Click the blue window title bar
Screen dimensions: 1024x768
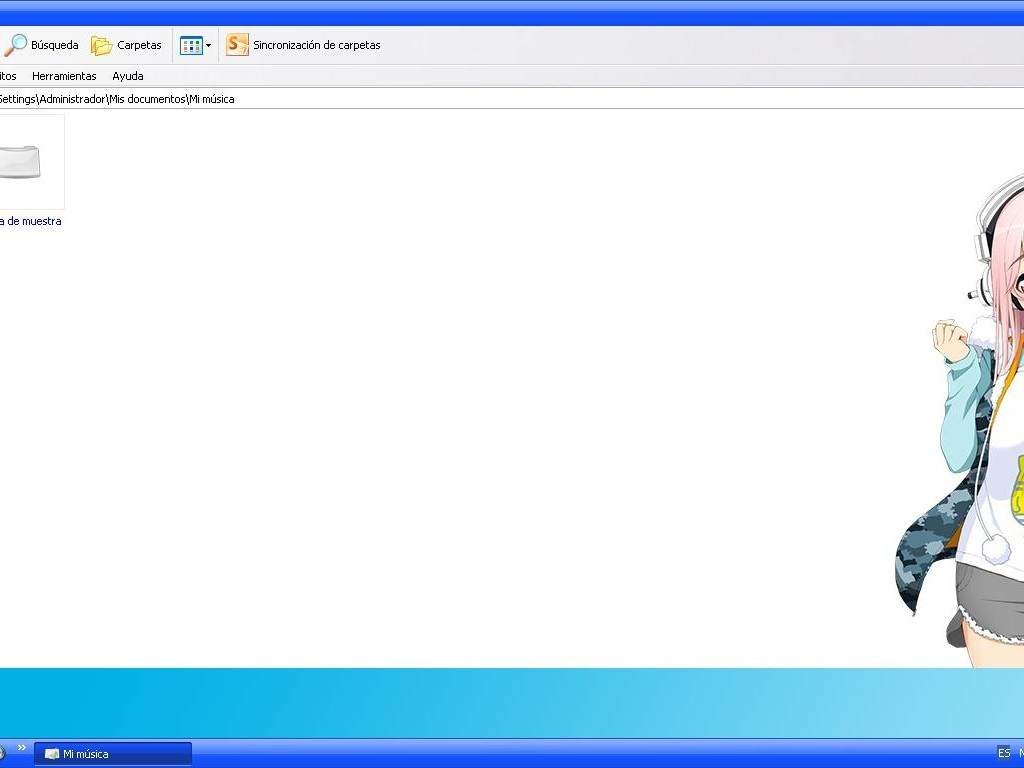512,13
